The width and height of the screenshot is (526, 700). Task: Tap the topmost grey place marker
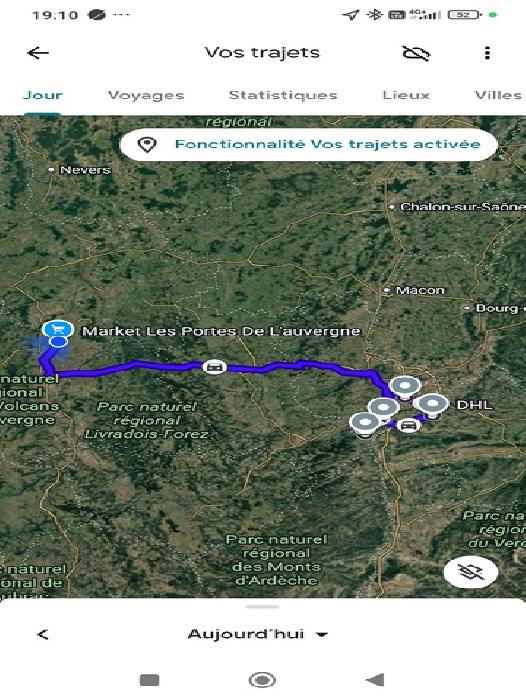click(404, 387)
